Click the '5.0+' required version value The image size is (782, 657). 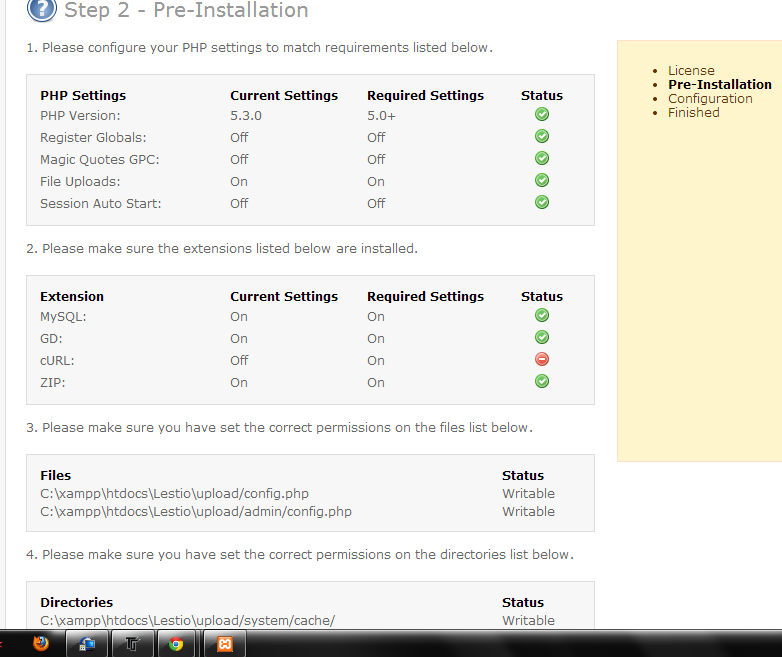[x=382, y=116]
